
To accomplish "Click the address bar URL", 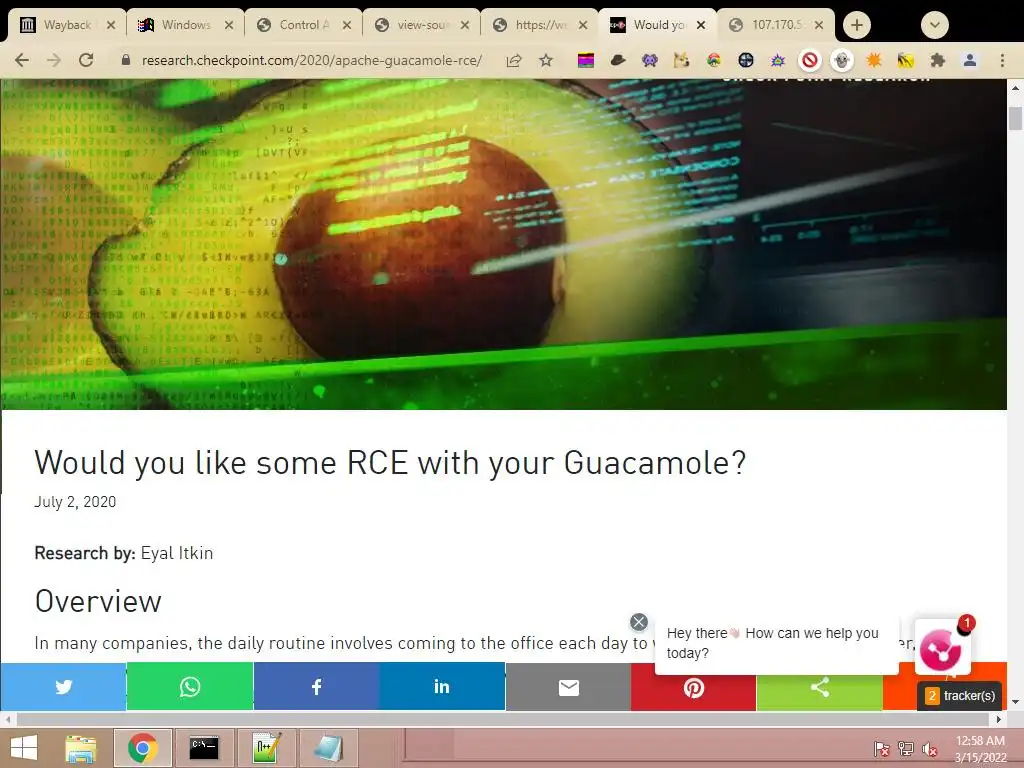I will click(x=312, y=60).
